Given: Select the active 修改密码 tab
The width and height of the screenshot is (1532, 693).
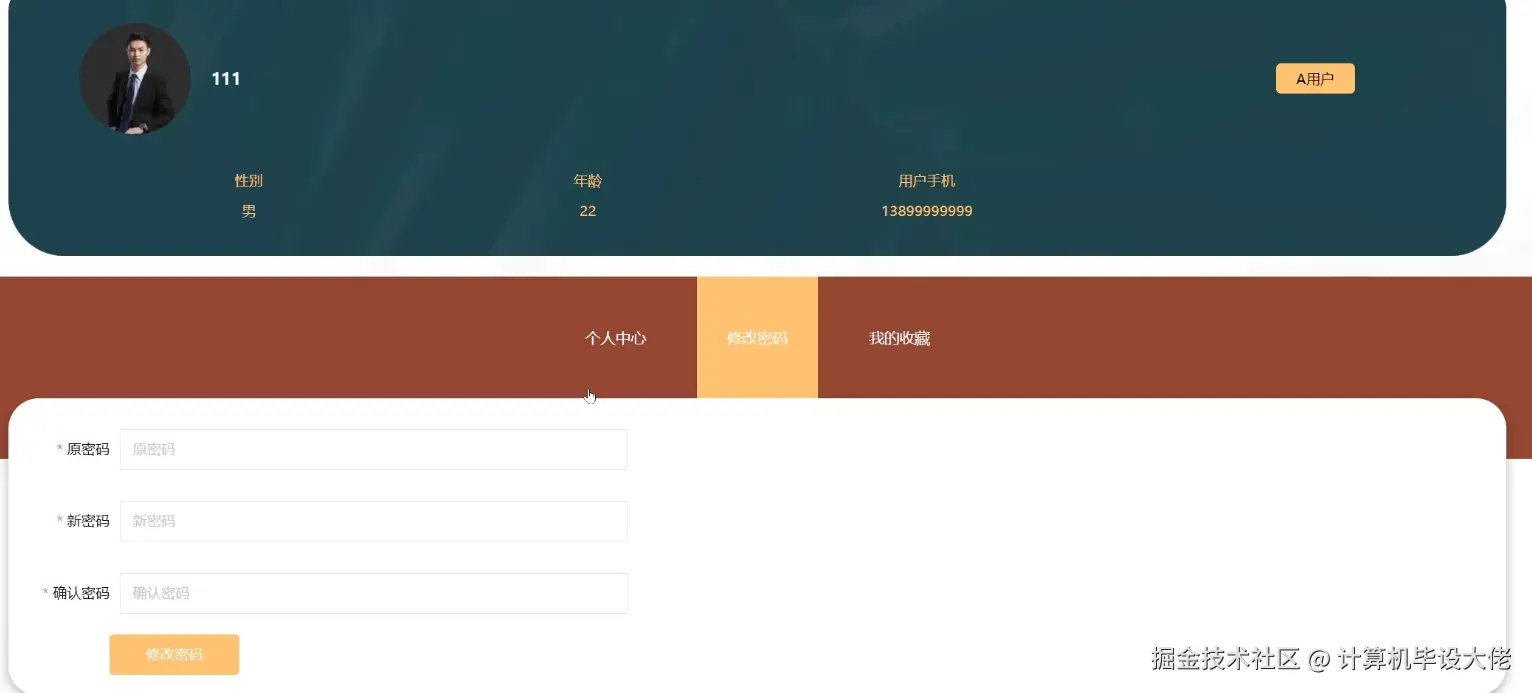Looking at the screenshot, I should point(757,337).
